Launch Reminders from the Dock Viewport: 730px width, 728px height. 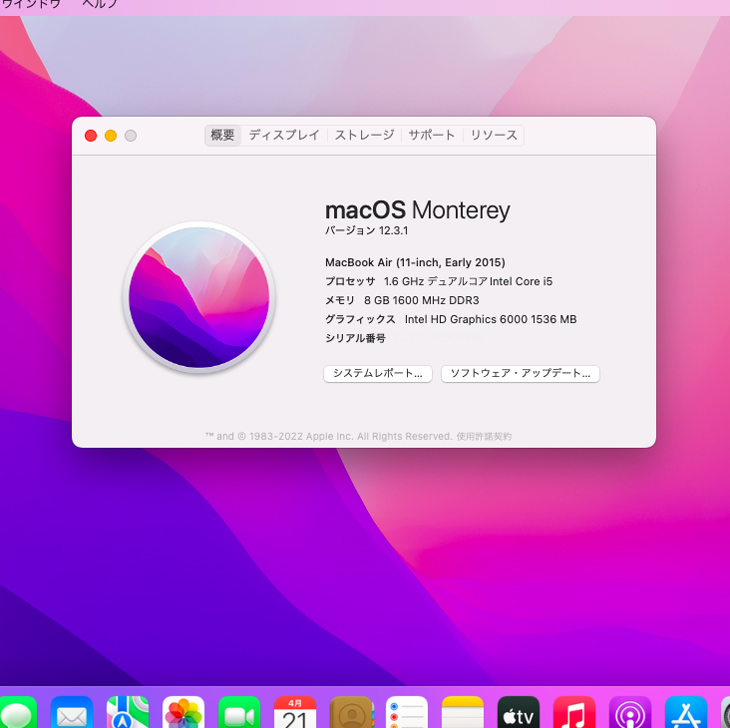[407, 713]
